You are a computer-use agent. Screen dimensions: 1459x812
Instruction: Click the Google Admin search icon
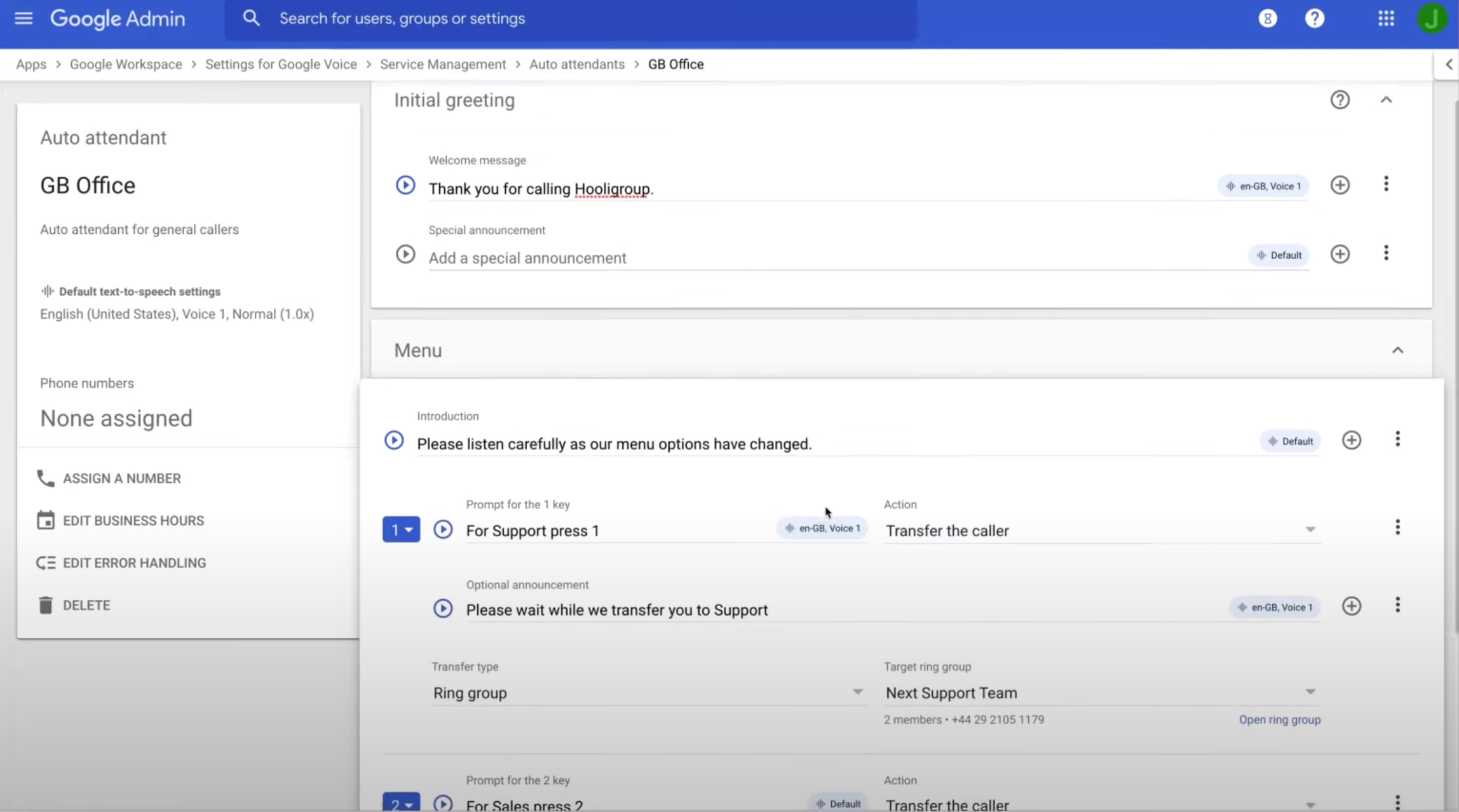coord(251,18)
